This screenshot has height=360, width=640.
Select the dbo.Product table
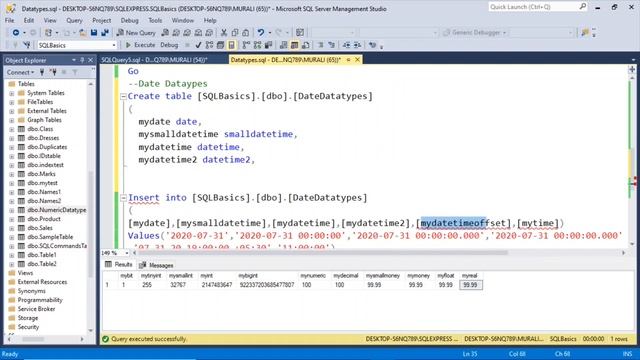click(x=44, y=219)
